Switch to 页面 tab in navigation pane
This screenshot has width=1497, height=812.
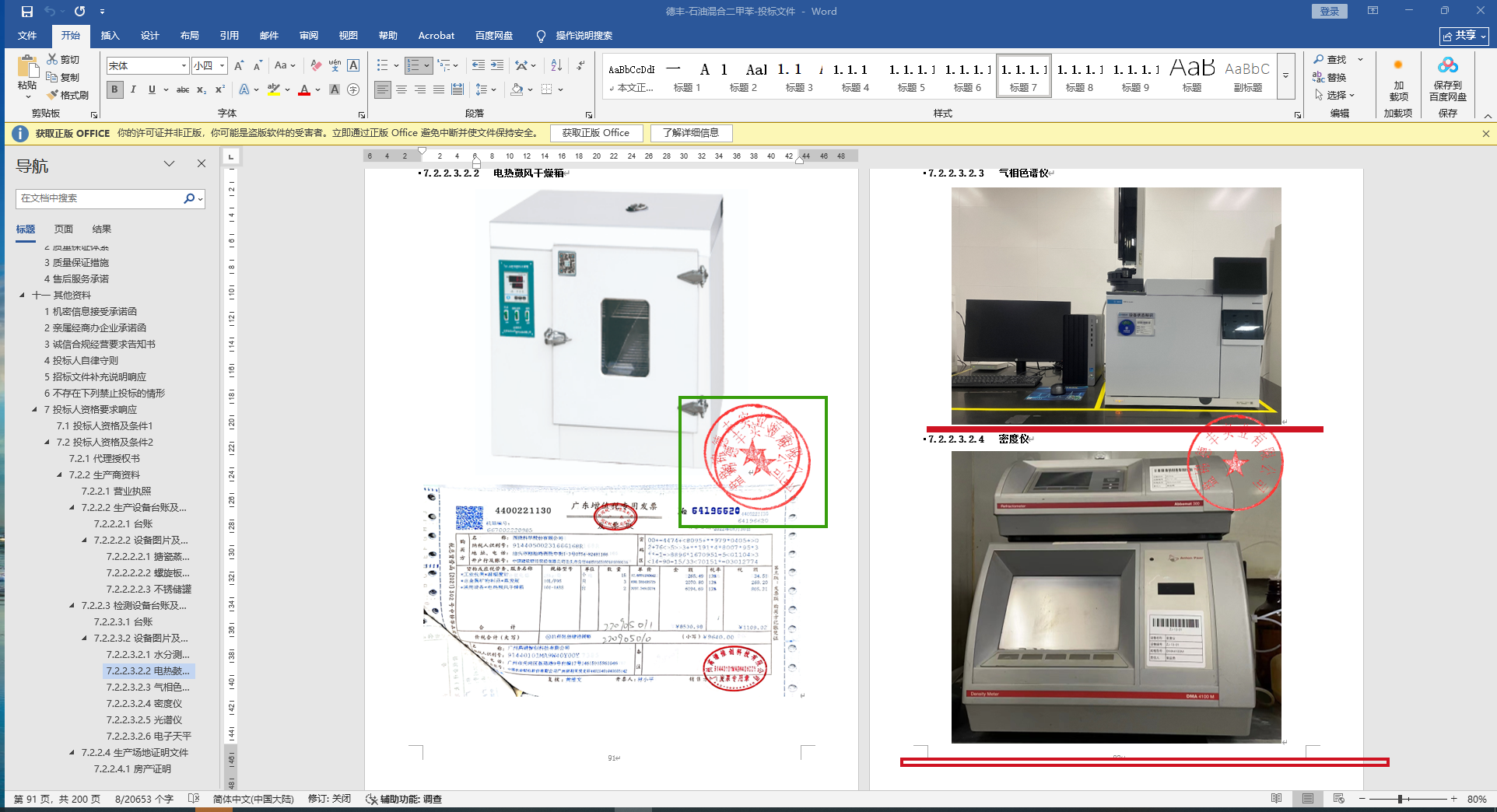63,229
